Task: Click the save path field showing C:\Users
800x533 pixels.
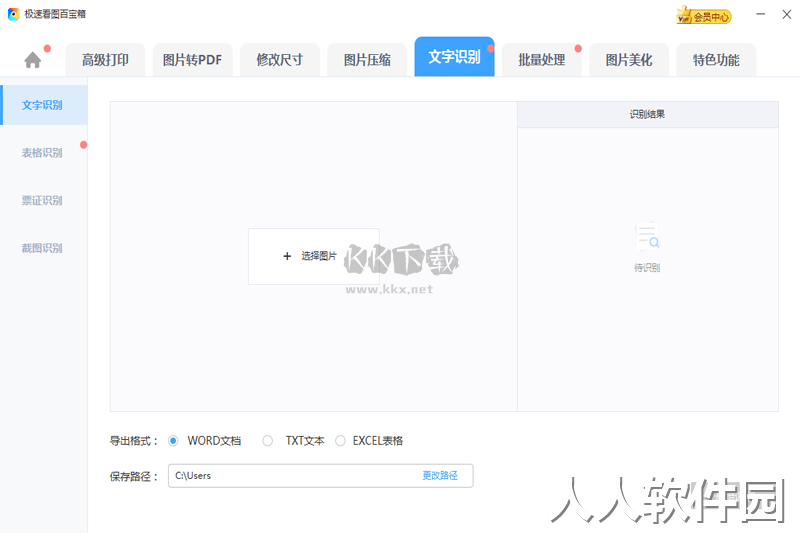Action: pos(320,475)
